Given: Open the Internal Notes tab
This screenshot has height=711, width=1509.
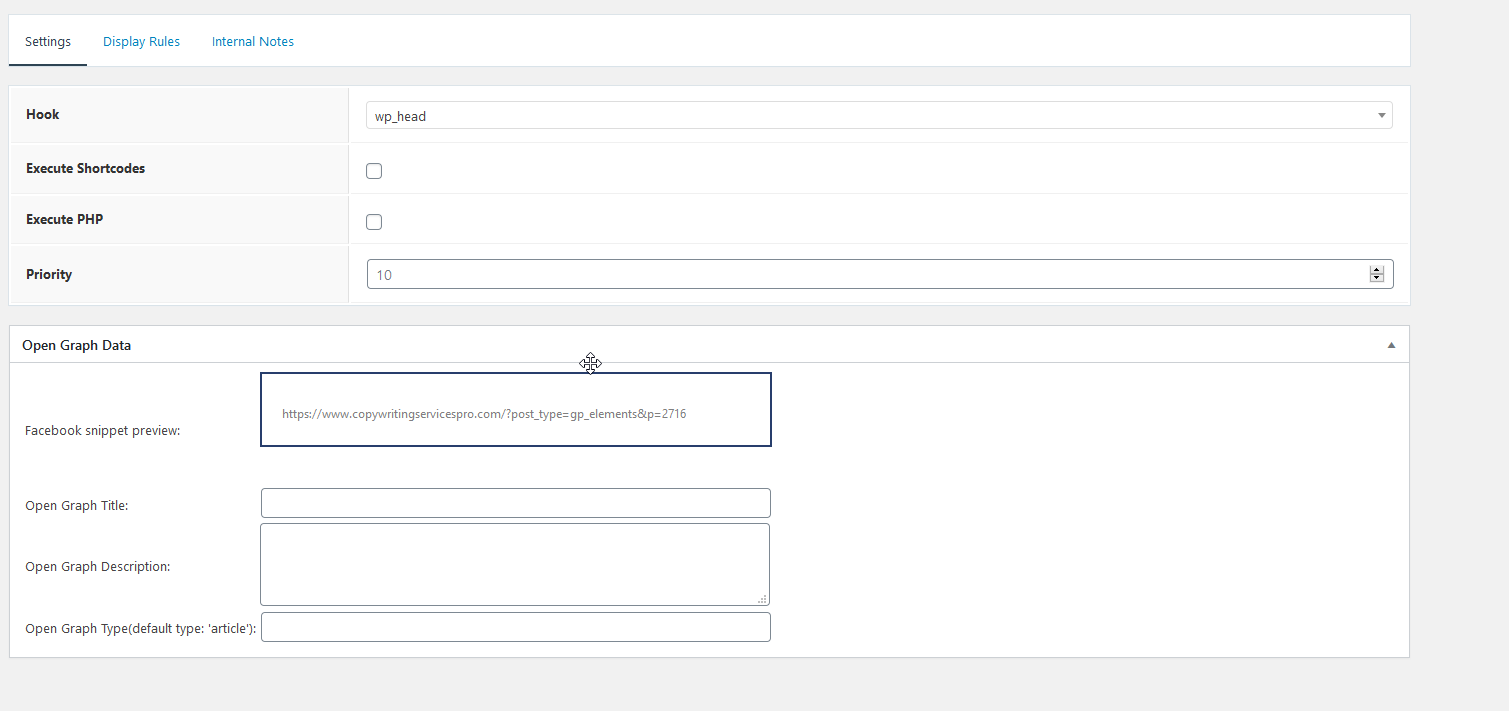Looking at the screenshot, I should coord(252,42).
